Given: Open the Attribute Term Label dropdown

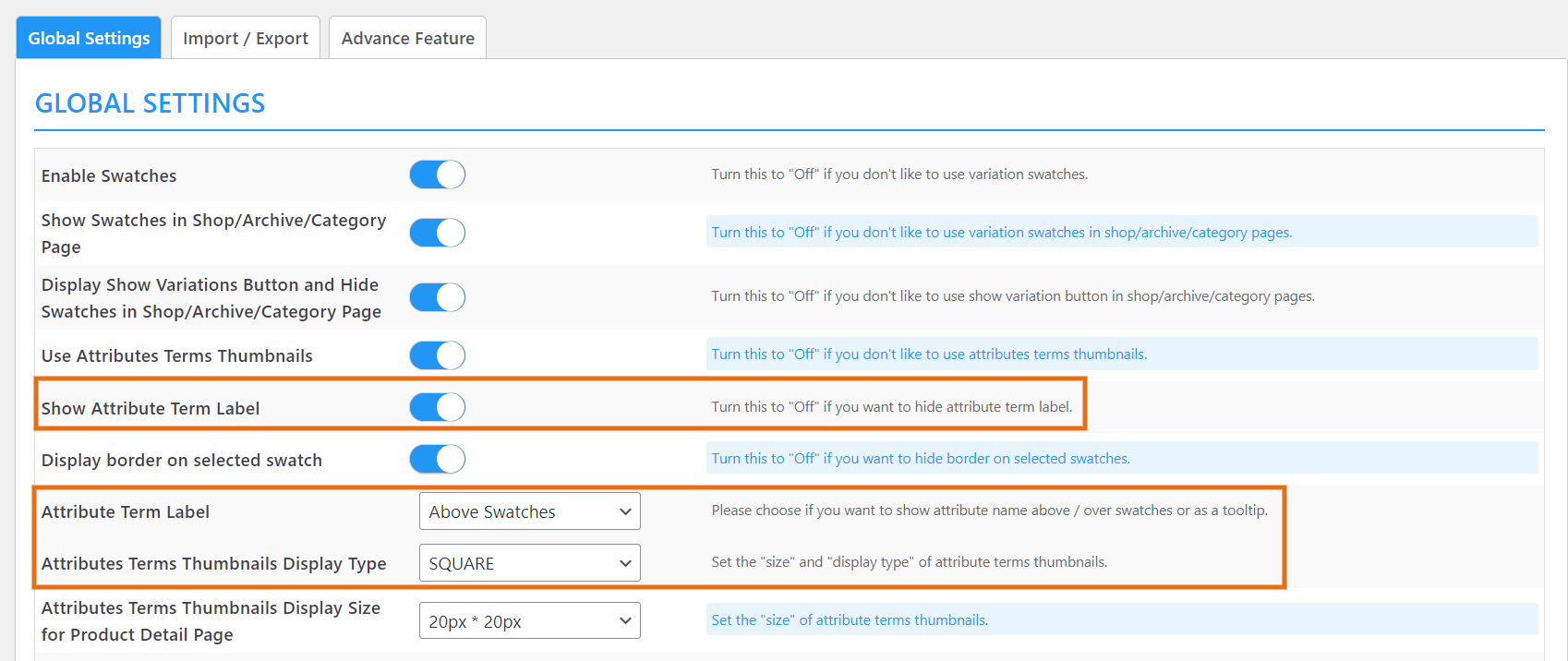Looking at the screenshot, I should (530, 511).
